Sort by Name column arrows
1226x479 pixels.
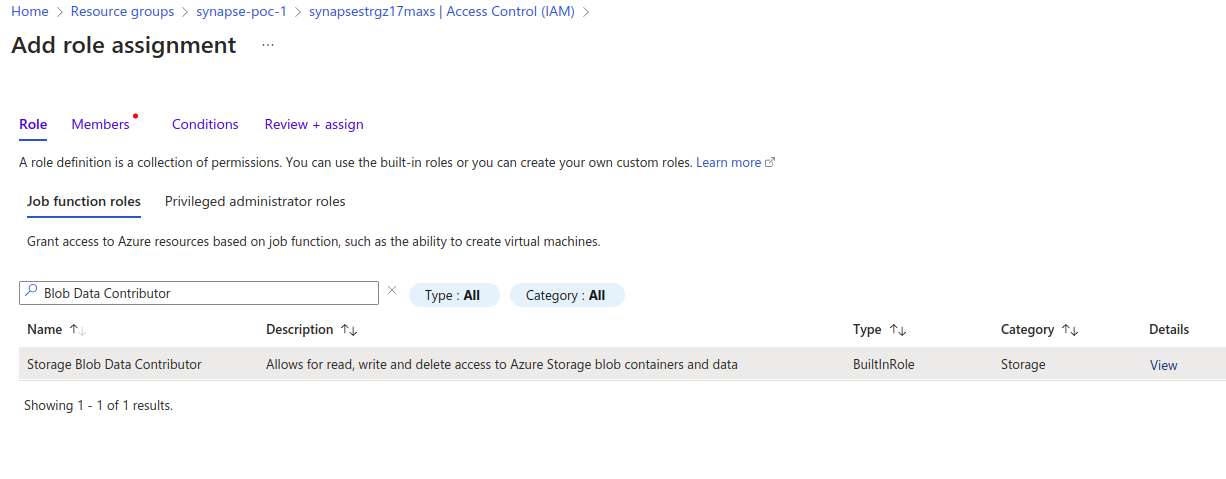(x=78, y=330)
